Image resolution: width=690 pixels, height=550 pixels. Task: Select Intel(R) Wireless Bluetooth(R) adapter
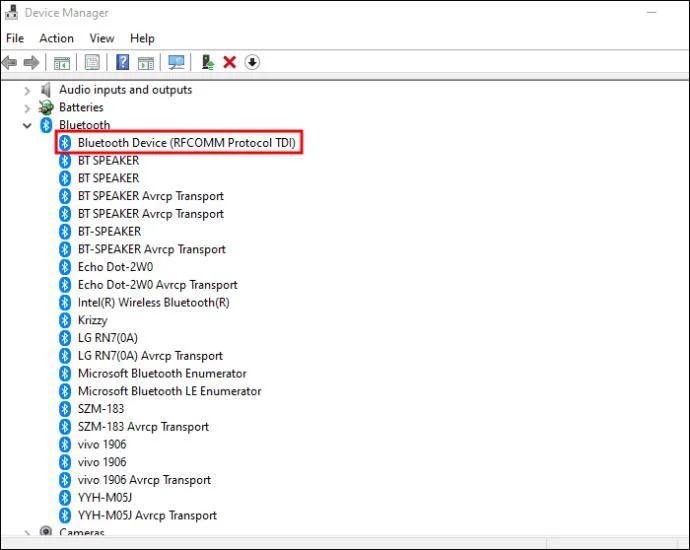(x=154, y=302)
